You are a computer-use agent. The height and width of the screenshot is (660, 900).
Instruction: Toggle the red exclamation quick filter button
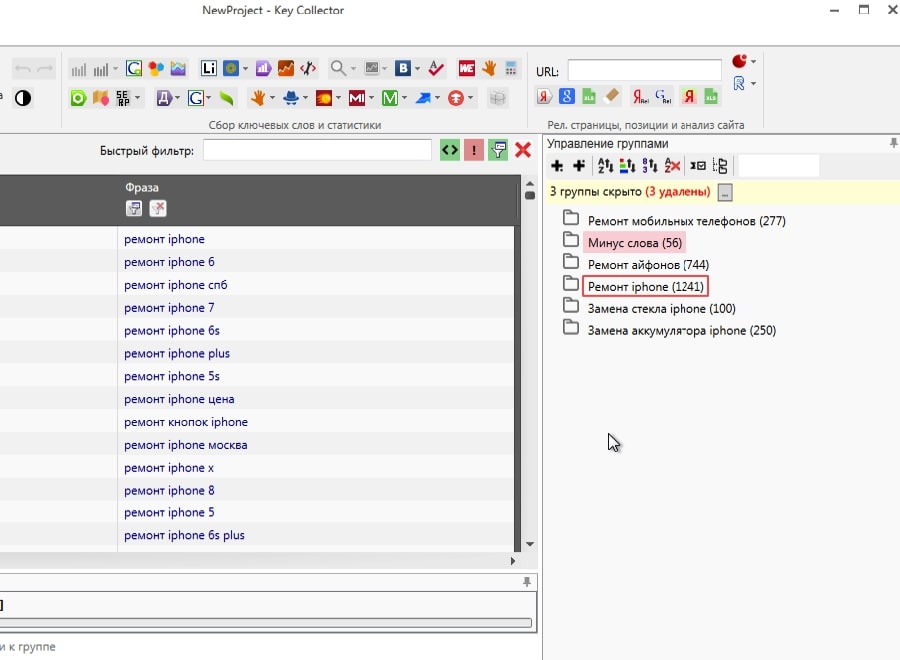pos(473,150)
